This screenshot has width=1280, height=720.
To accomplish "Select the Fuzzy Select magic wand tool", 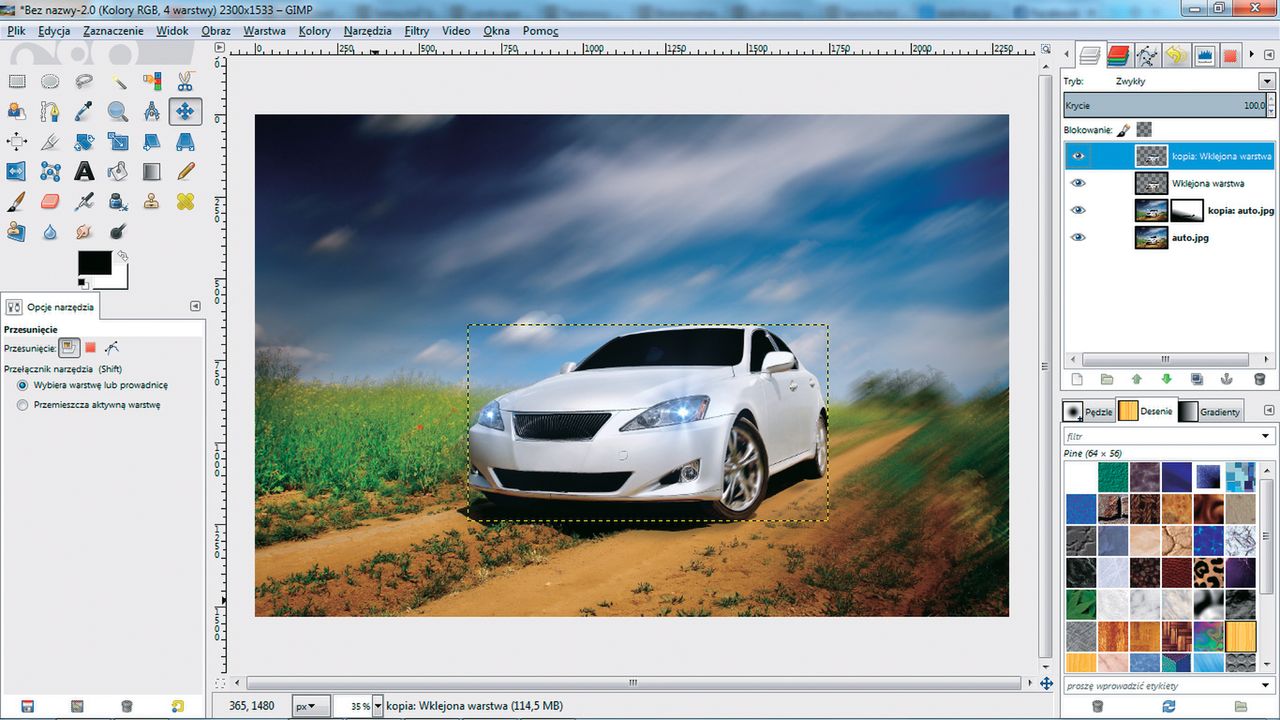I will coord(118,81).
